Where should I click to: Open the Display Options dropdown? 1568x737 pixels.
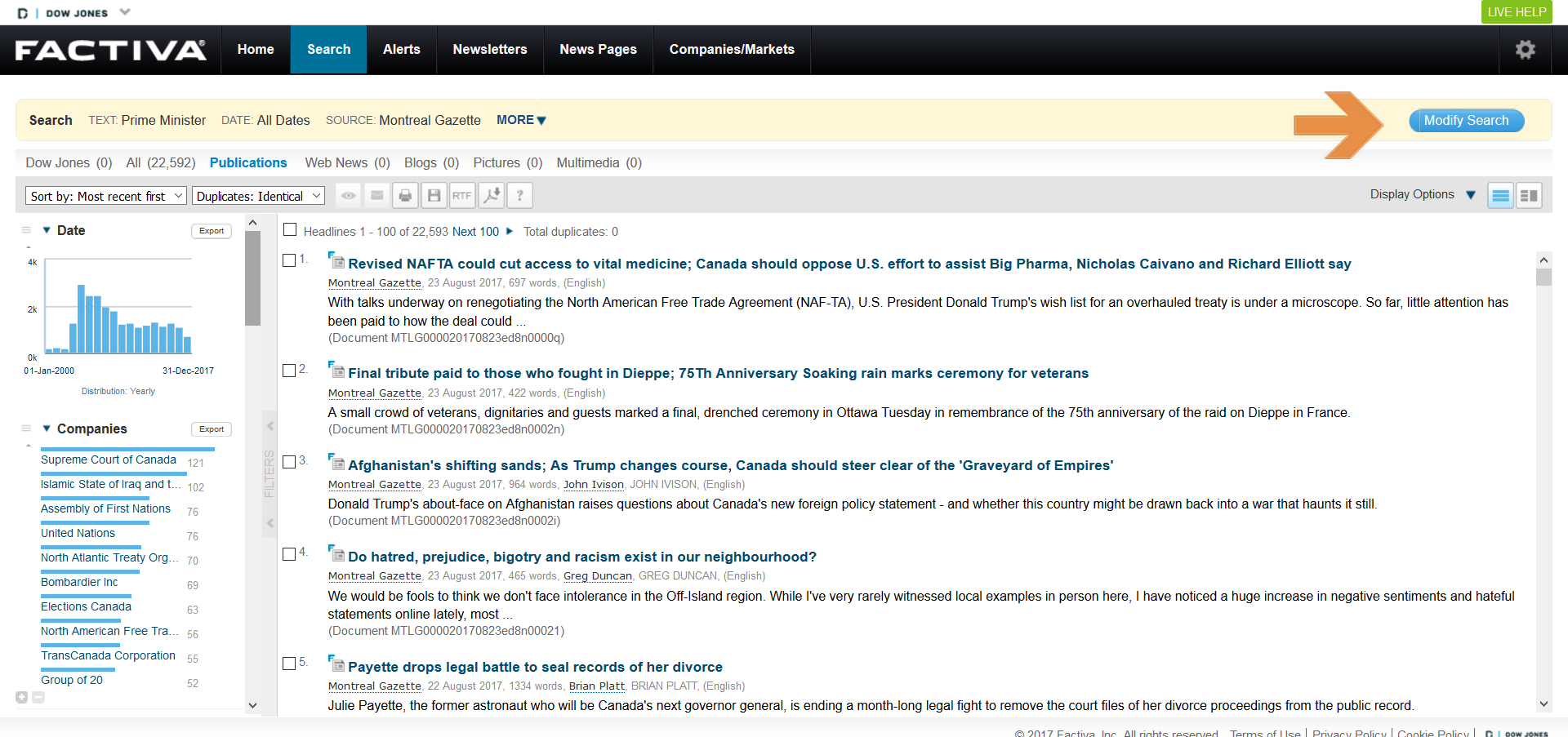point(1423,194)
